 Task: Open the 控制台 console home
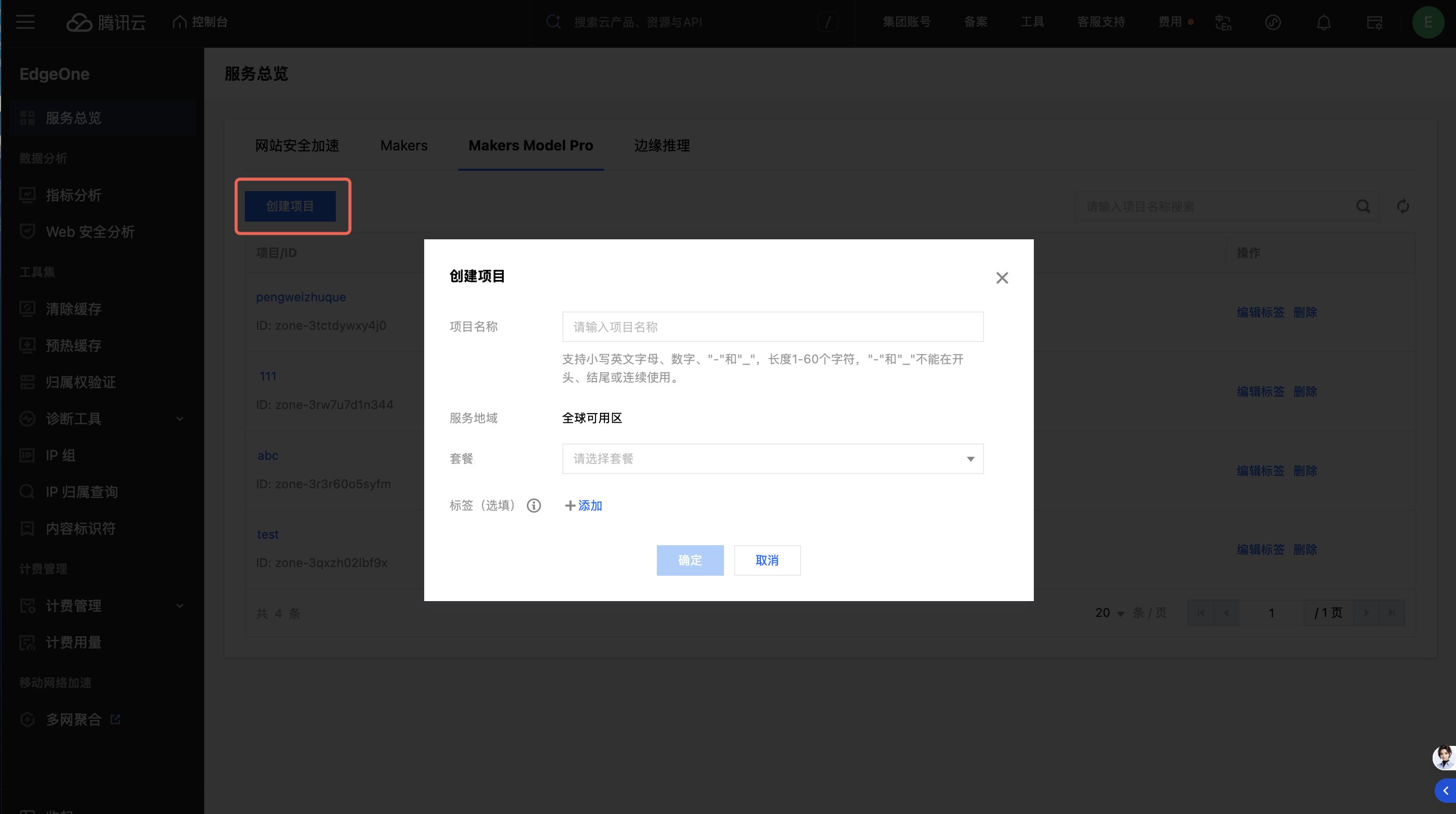point(200,22)
